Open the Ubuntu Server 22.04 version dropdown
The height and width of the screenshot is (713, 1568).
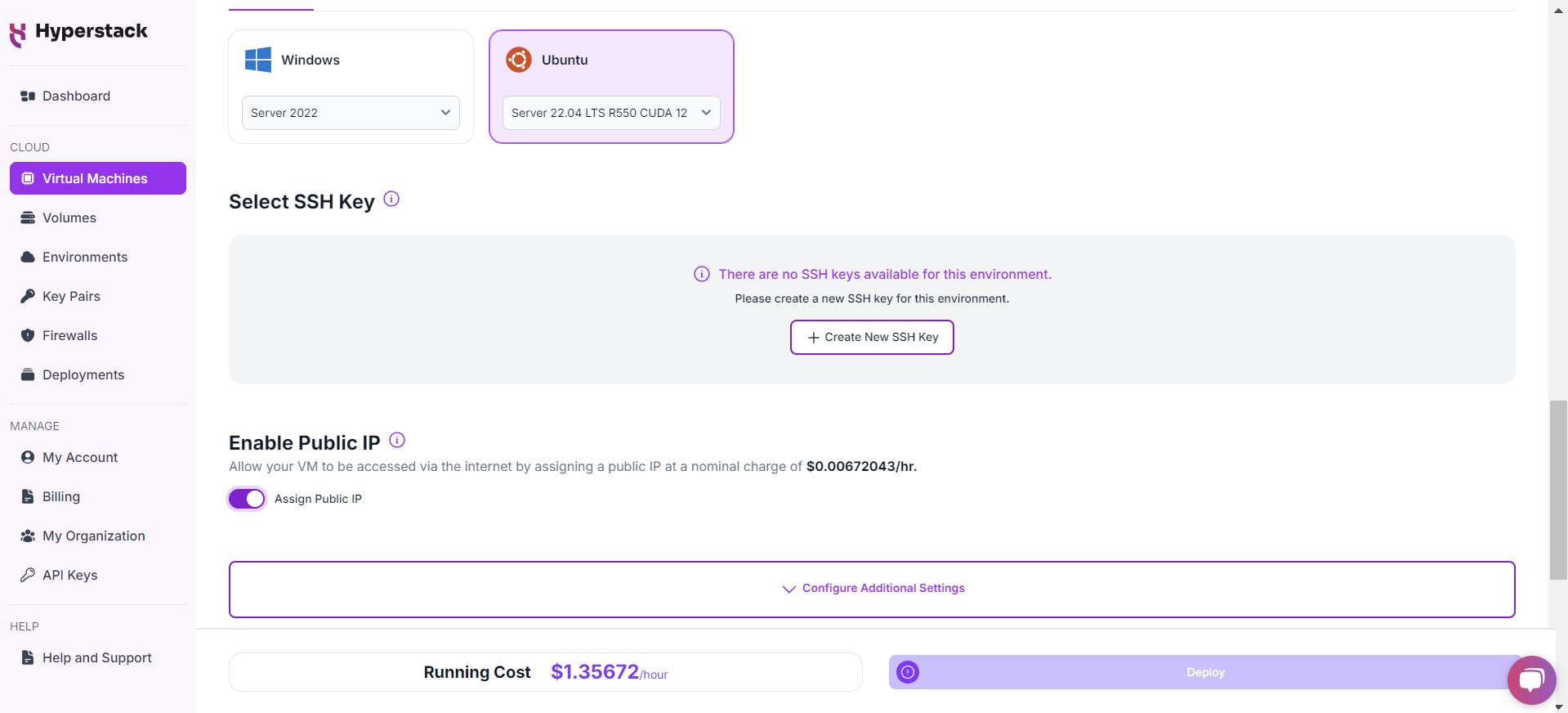[610, 113]
